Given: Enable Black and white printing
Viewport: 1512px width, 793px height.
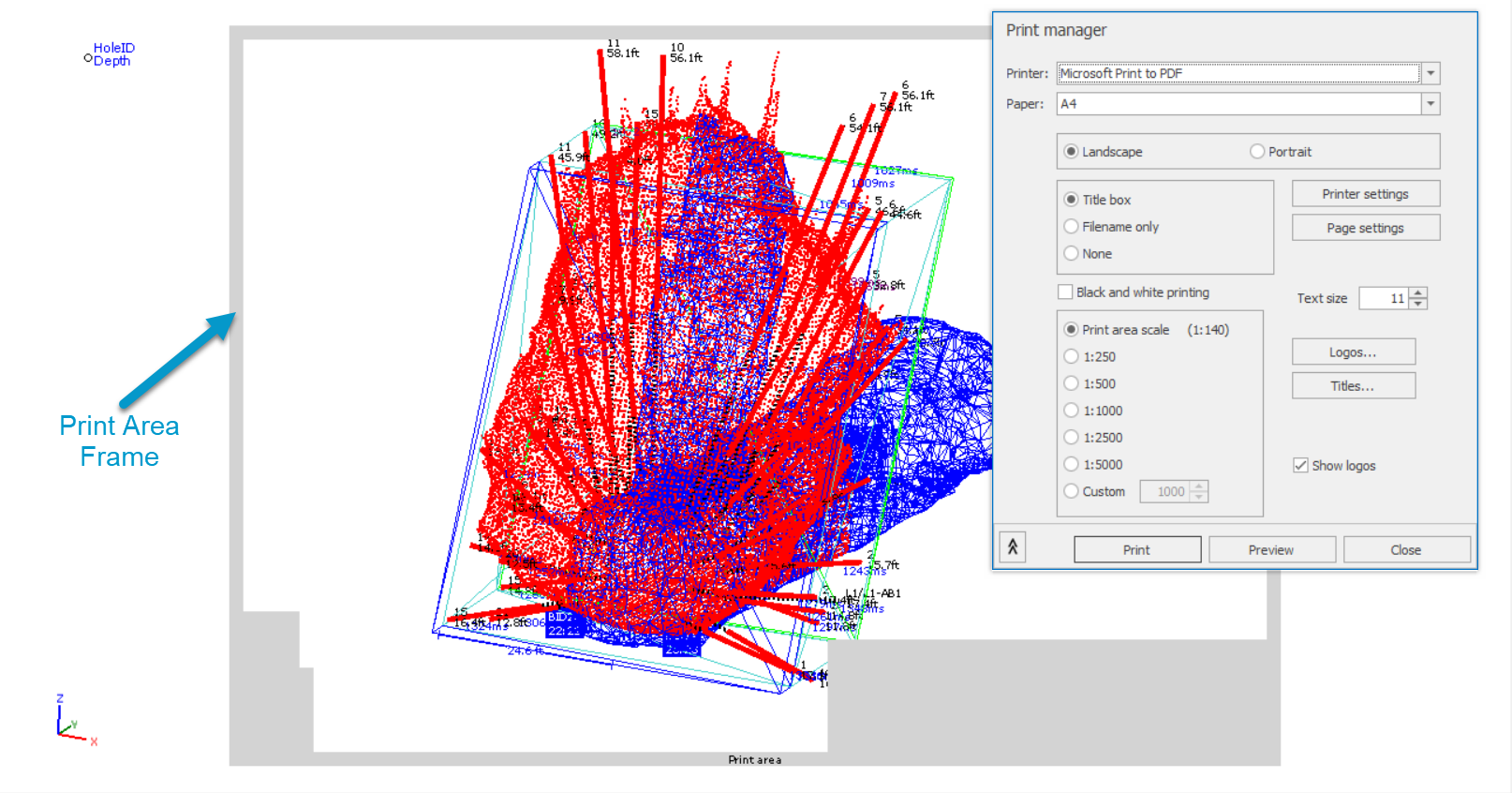Looking at the screenshot, I should pos(1134,292).
